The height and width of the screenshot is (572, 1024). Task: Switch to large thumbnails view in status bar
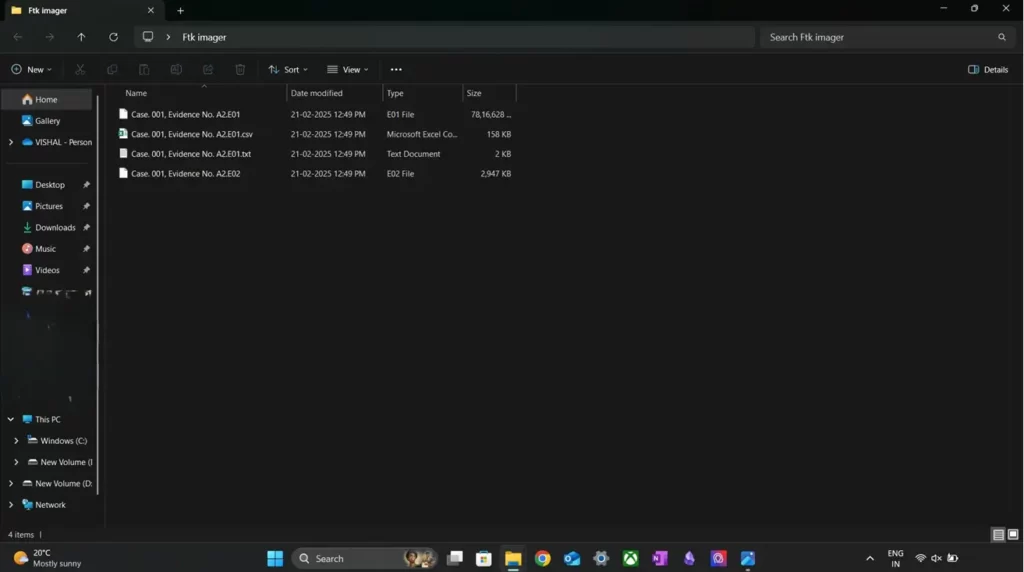coord(1013,535)
